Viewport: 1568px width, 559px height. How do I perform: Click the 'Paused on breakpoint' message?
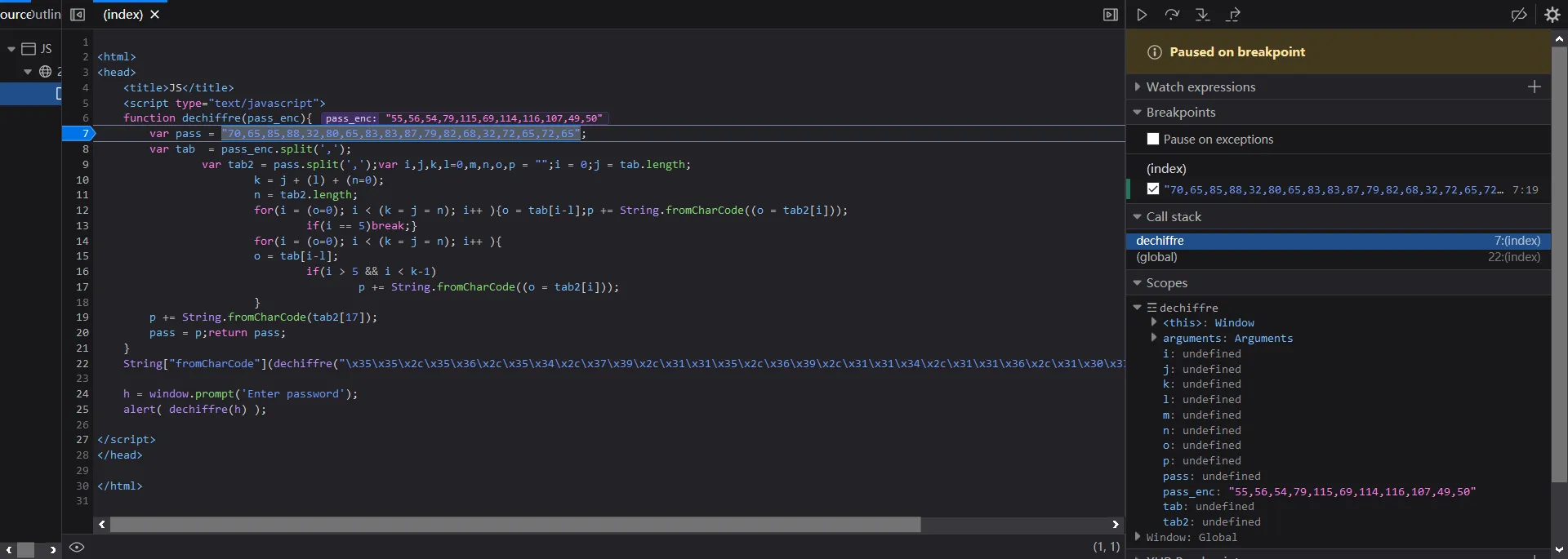pyautogui.click(x=1237, y=52)
